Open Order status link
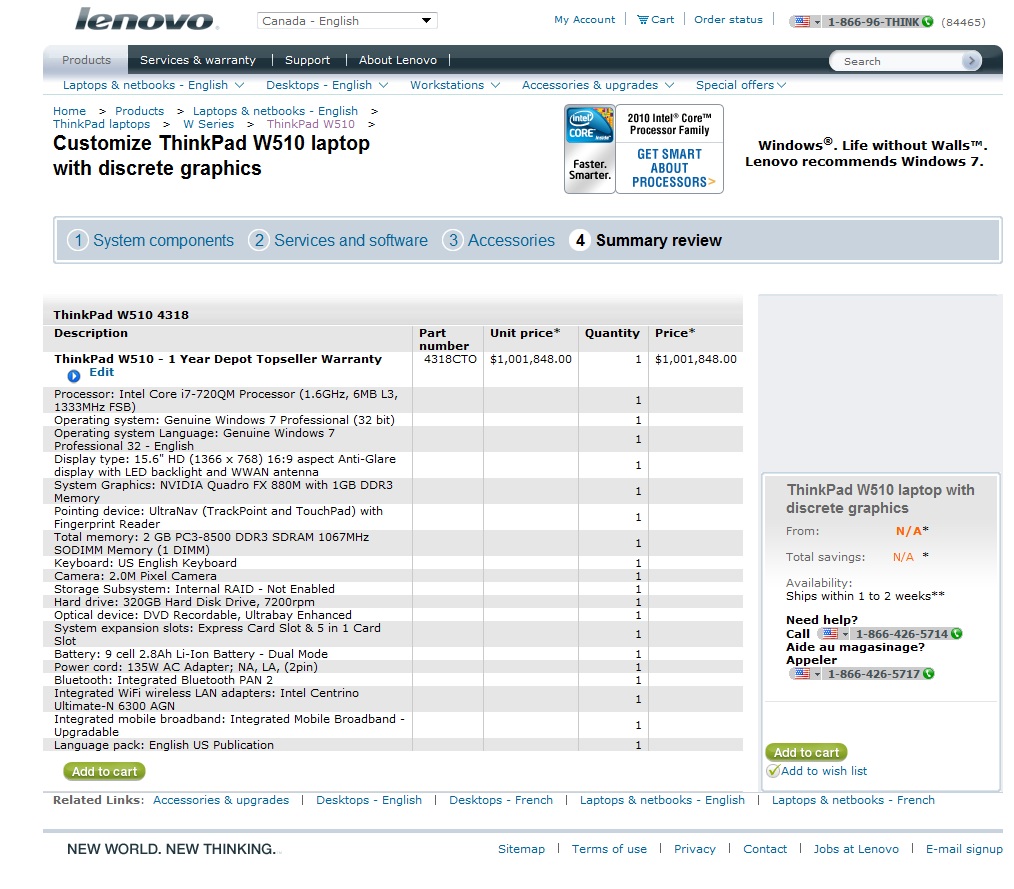Image resolution: width=1014 pixels, height=889 pixels. pos(728,19)
